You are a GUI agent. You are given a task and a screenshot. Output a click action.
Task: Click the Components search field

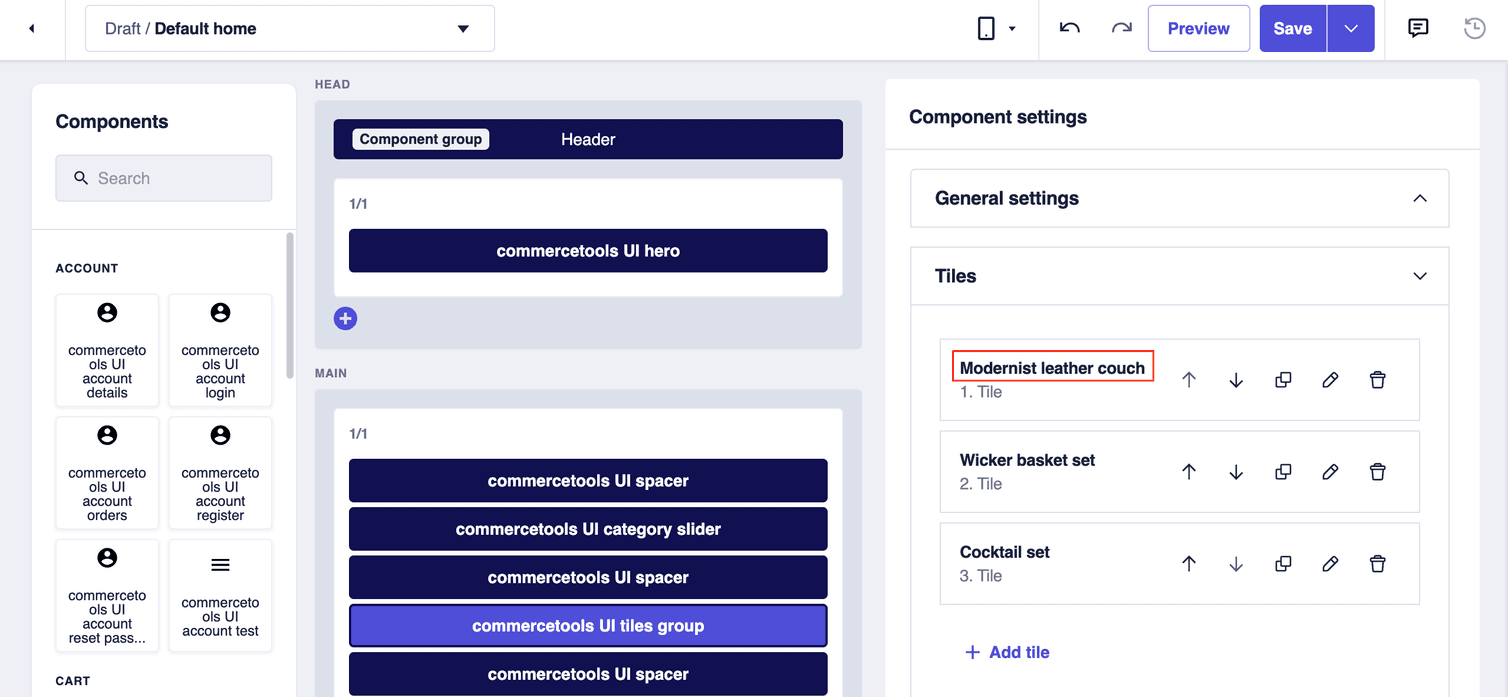[x=163, y=178]
